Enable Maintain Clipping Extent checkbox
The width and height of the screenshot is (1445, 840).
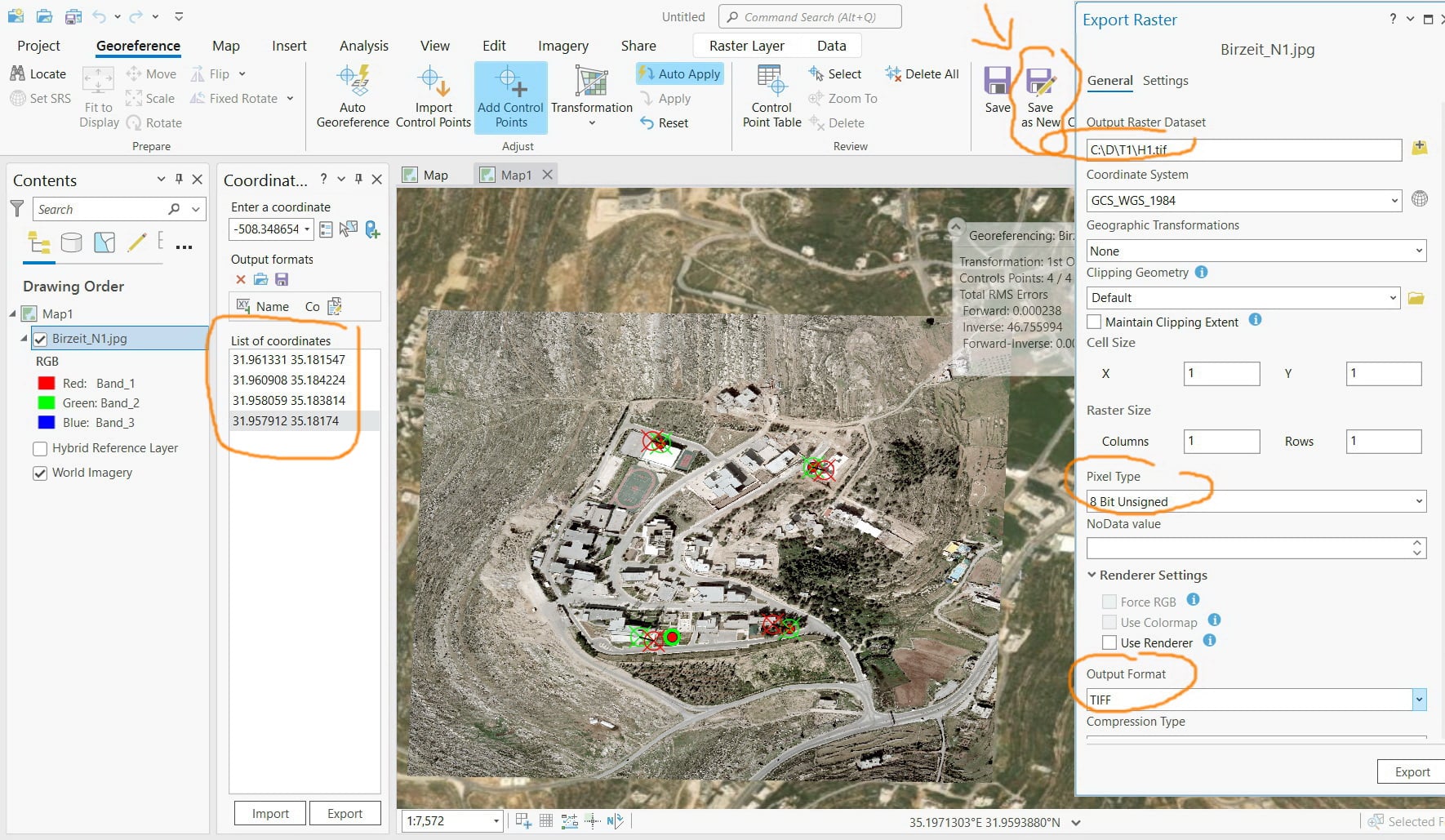[x=1094, y=322]
